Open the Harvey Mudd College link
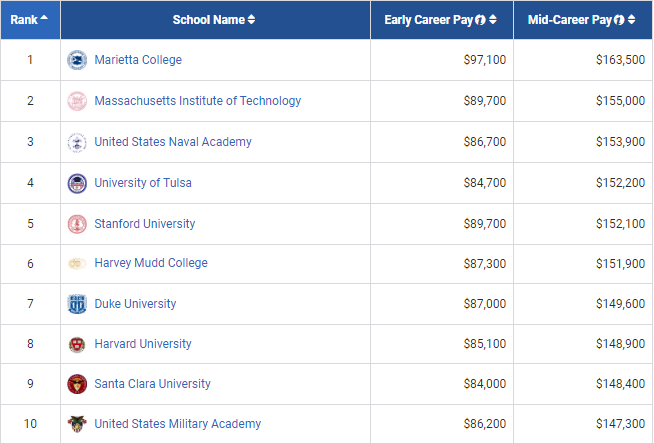The image size is (654, 443). [151, 263]
